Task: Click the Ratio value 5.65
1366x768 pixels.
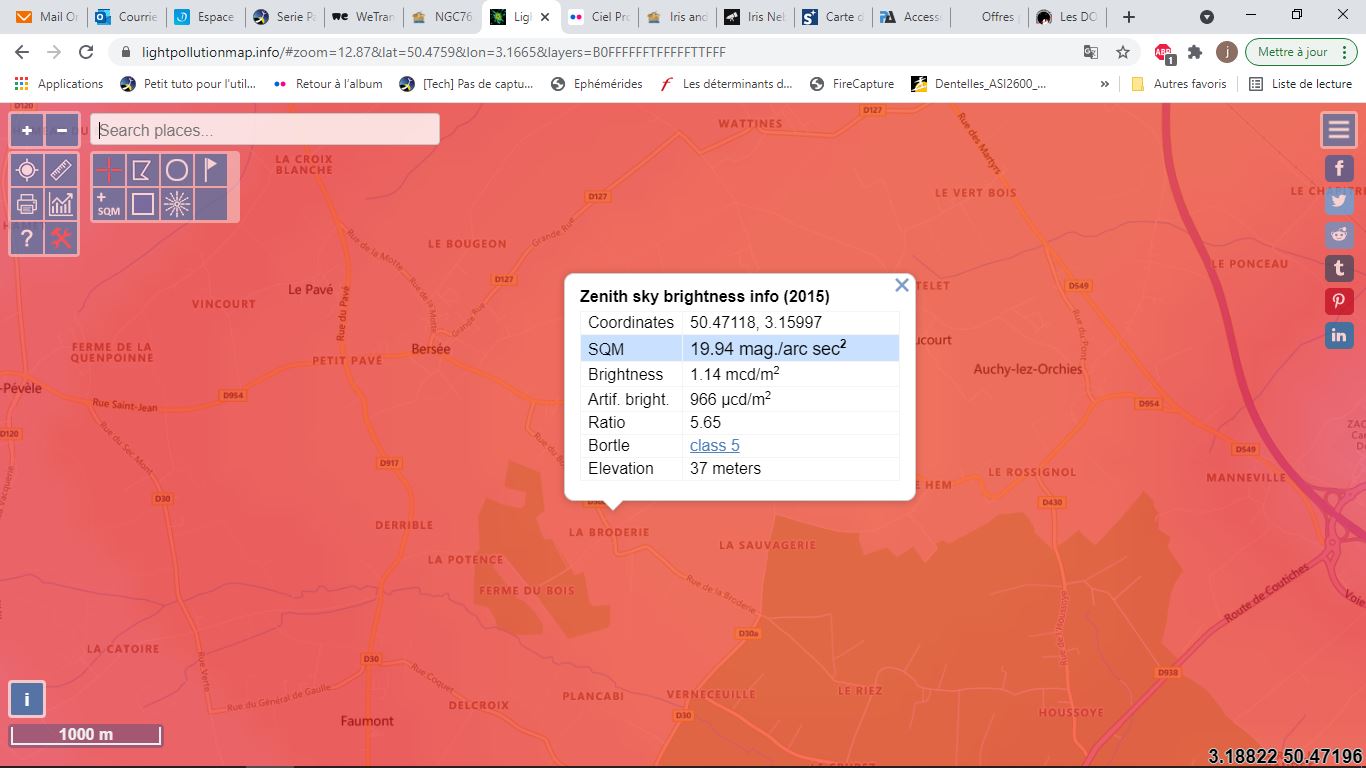Action: click(705, 422)
